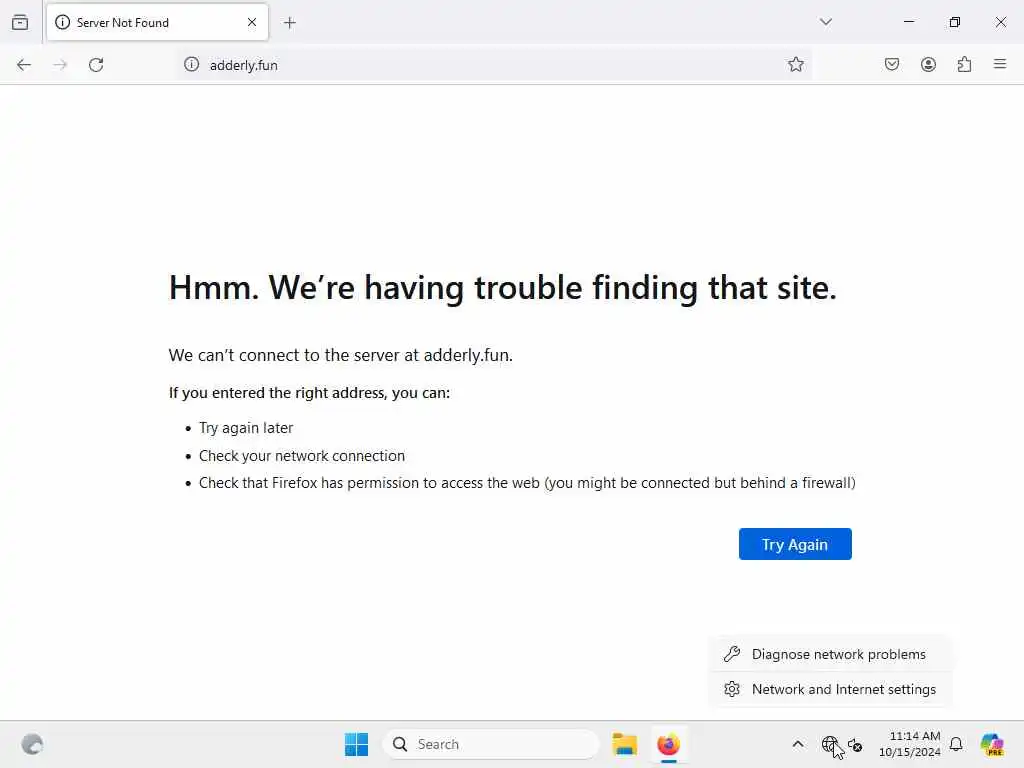Go forward one page
1024x768 pixels.
60,65
